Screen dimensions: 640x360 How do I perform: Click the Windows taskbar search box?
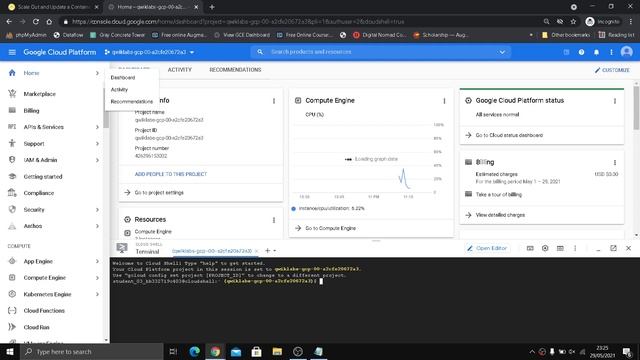(x=91, y=351)
